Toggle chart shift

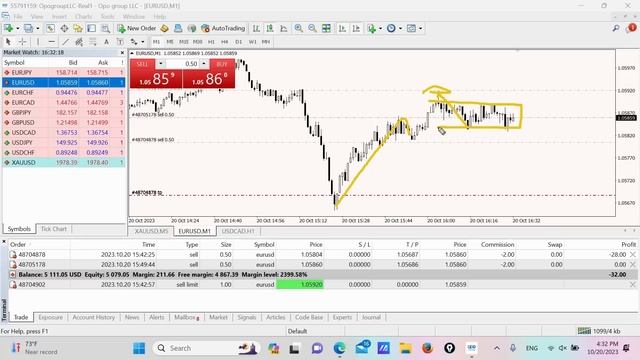356,28
